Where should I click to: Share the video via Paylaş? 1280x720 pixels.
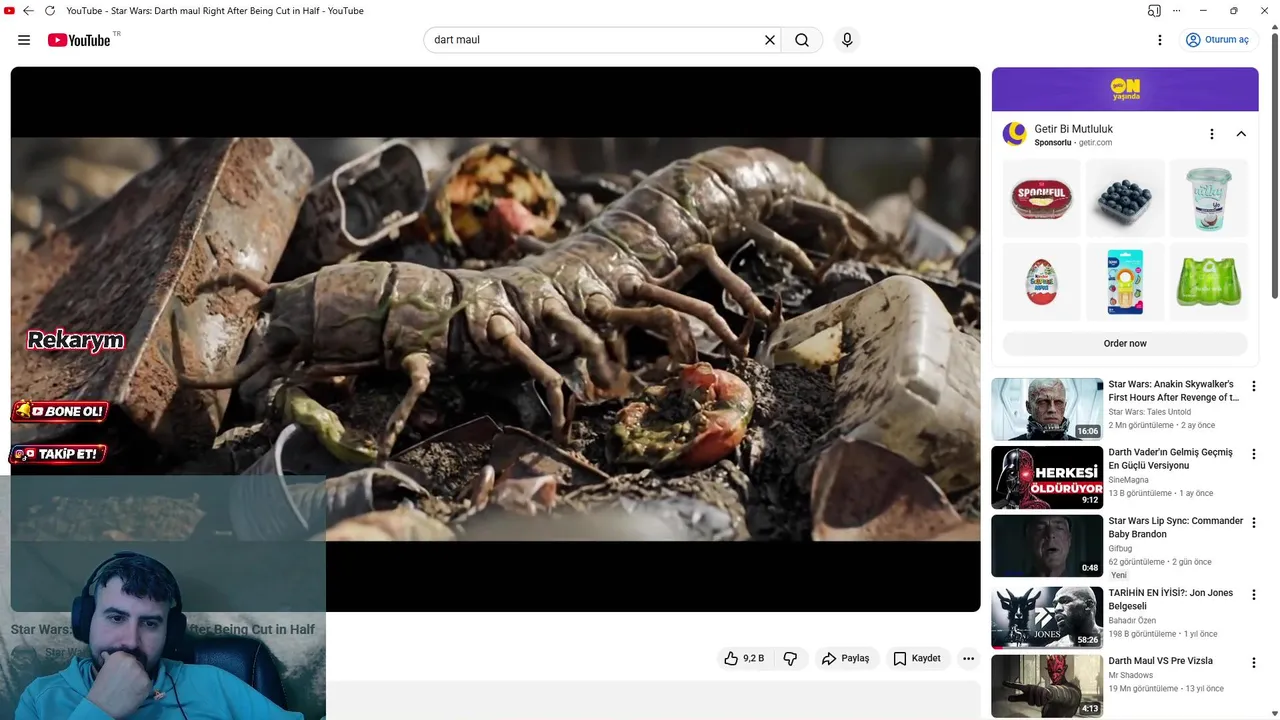pos(846,658)
